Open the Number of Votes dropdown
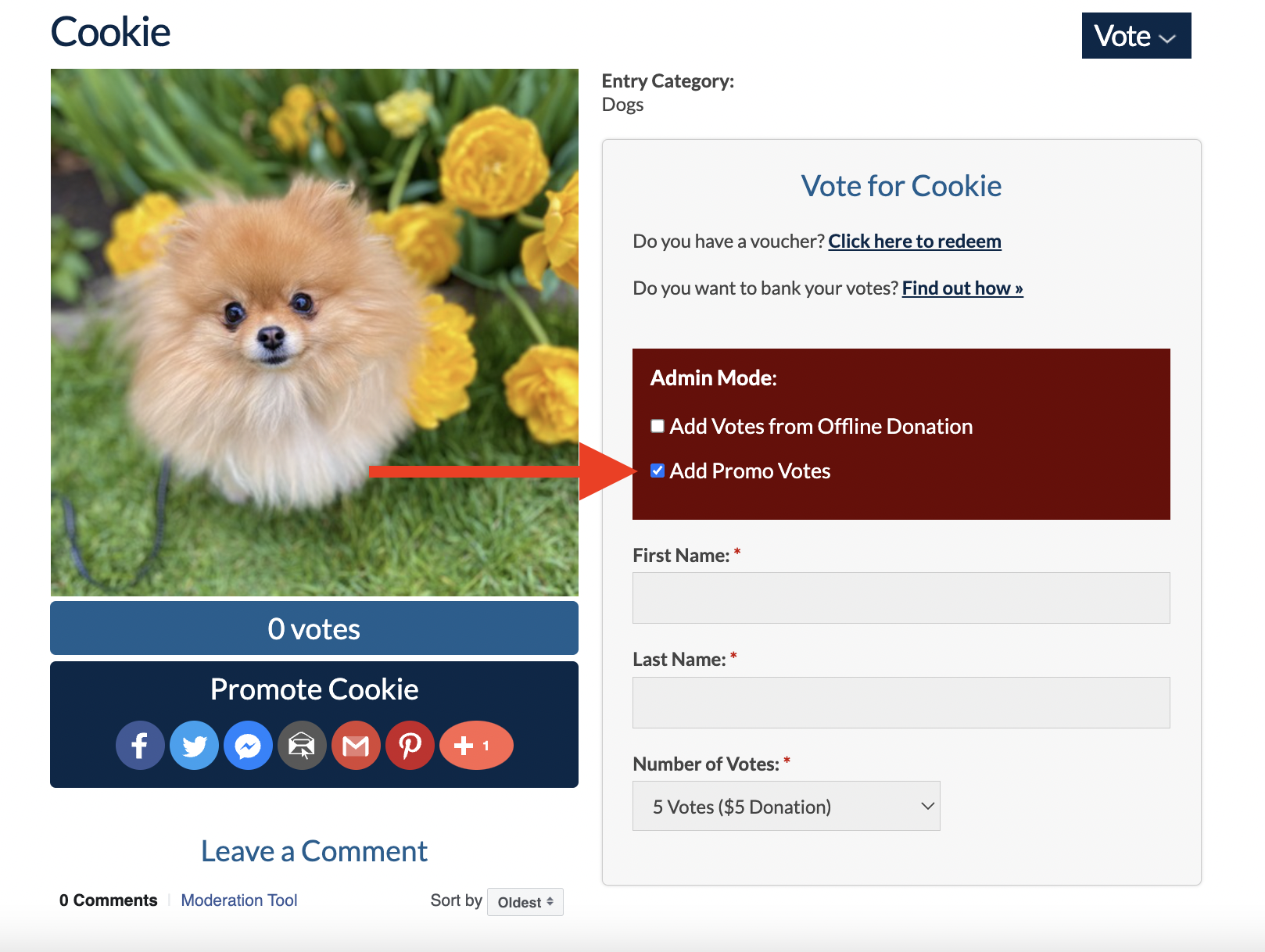1265x952 pixels. pos(786,806)
